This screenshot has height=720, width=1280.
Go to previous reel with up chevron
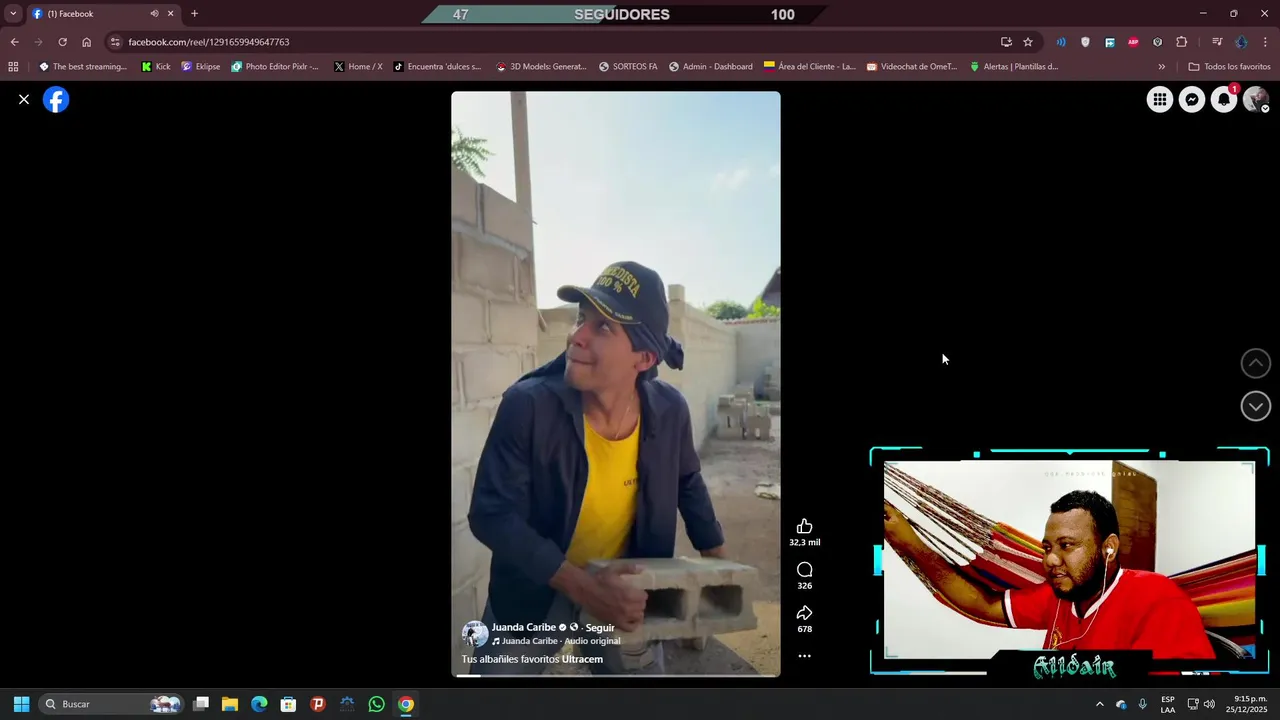1255,363
